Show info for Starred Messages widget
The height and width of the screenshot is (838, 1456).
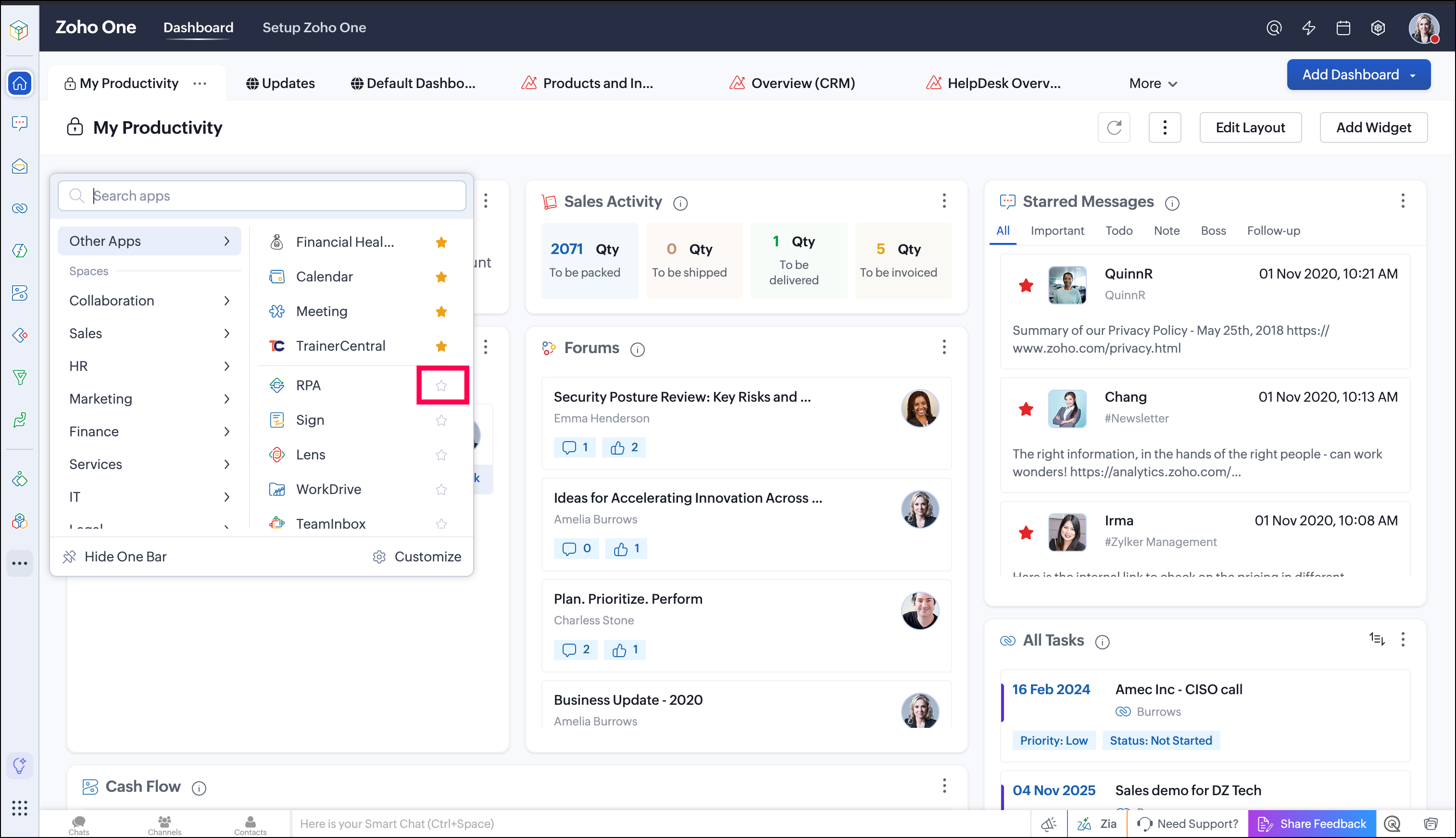pyautogui.click(x=1172, y=203)
